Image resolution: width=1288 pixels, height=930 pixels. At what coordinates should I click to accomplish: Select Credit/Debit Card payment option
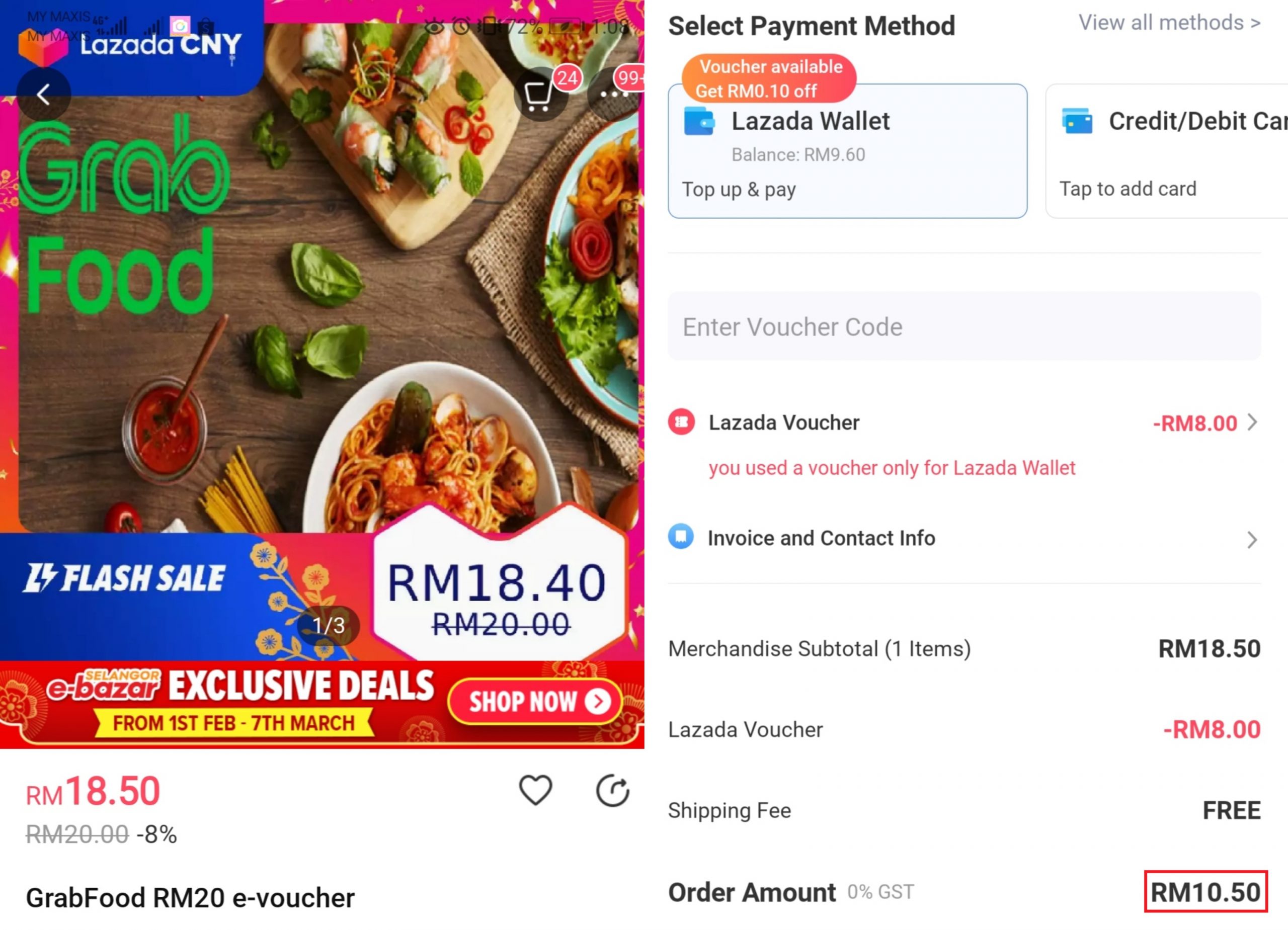1166,151
